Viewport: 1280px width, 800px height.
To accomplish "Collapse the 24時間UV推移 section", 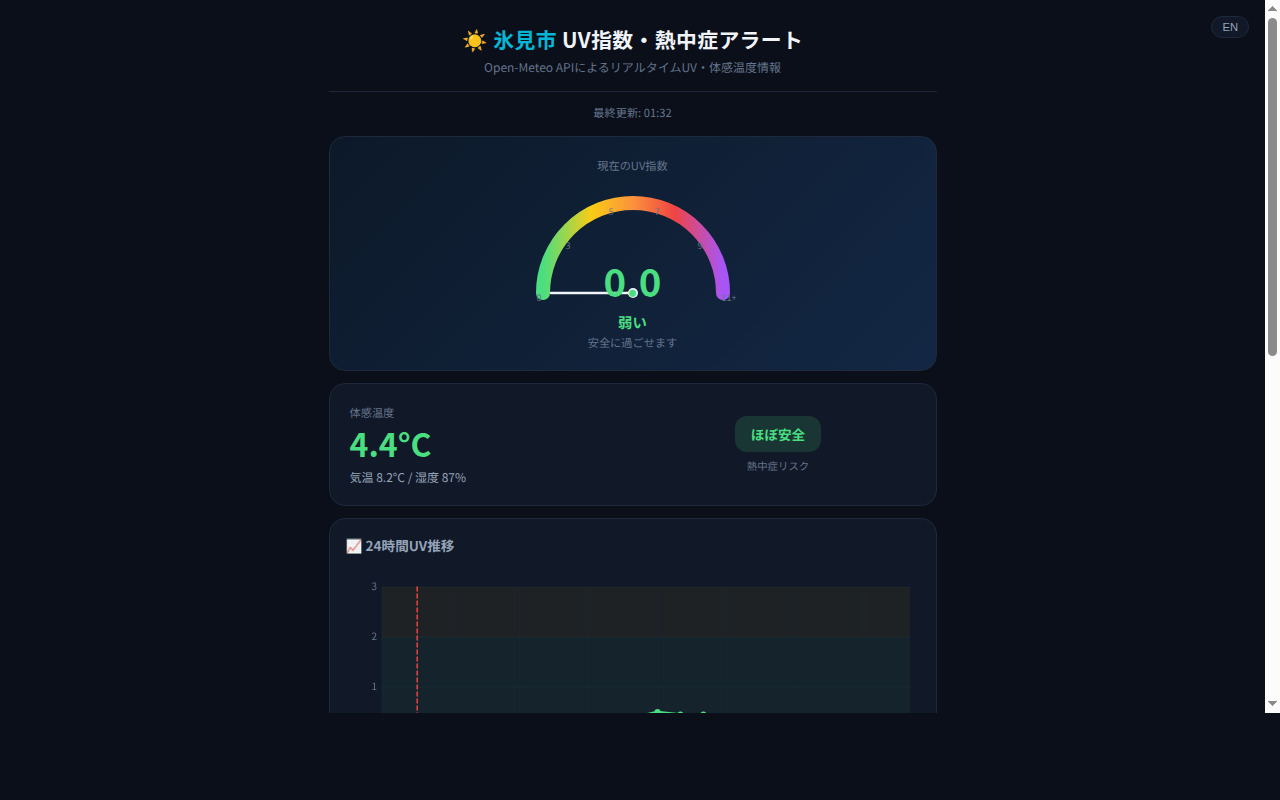I will pyautogui.click(x=409, y=546).
